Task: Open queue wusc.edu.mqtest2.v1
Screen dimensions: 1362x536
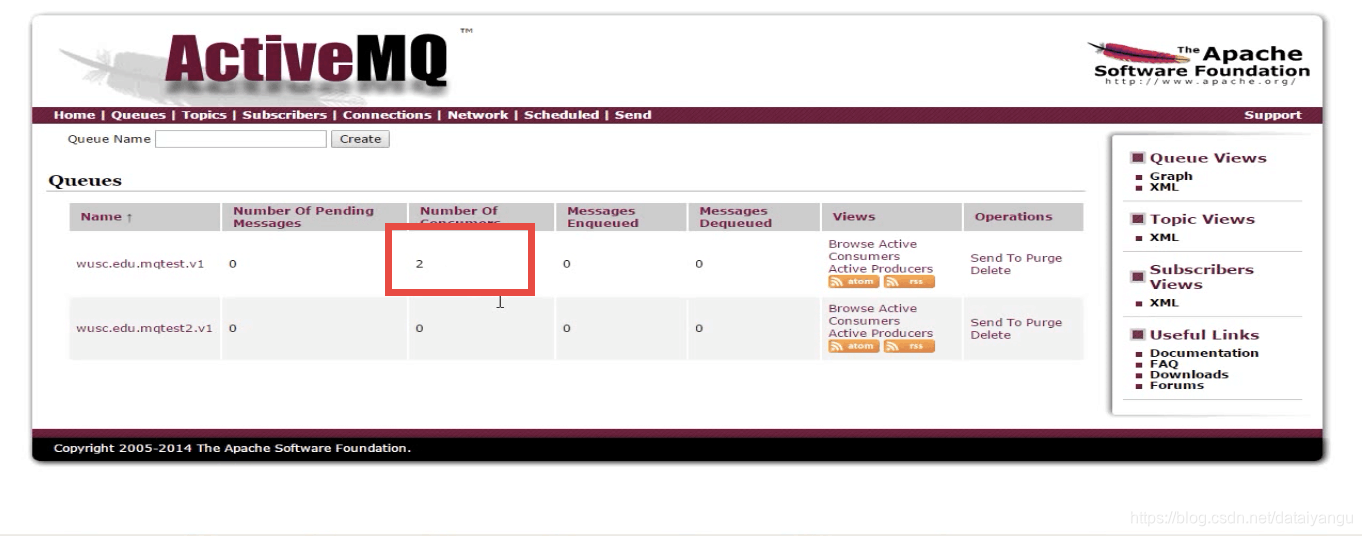Action: click(x=144, y=328)
